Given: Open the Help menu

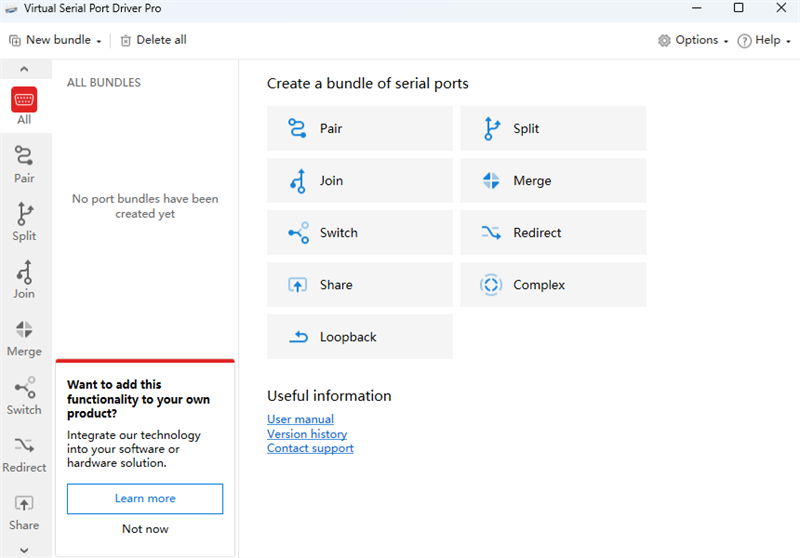Looking at the screenshot, I should coord(764,40).
